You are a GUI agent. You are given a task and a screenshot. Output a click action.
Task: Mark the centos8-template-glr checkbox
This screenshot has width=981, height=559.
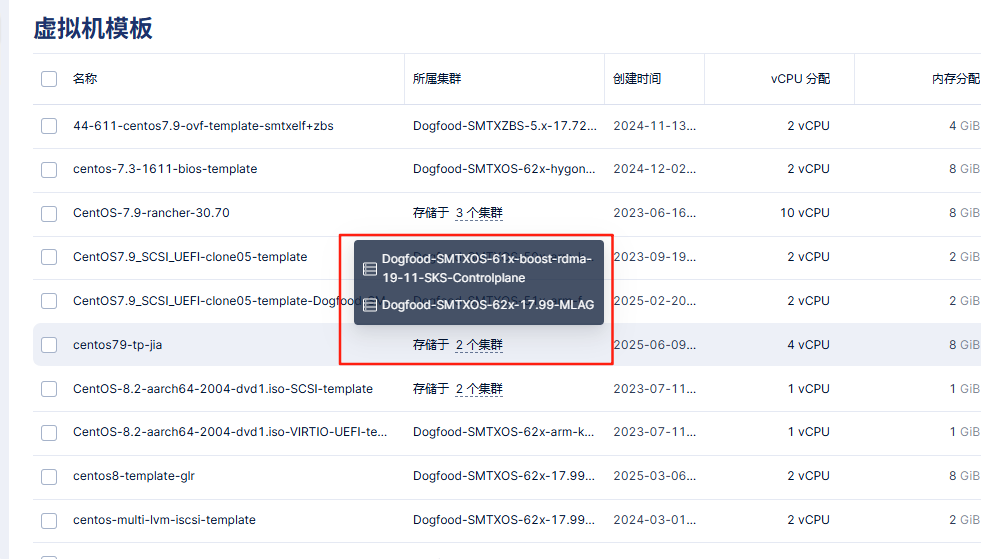pos(49,477)
